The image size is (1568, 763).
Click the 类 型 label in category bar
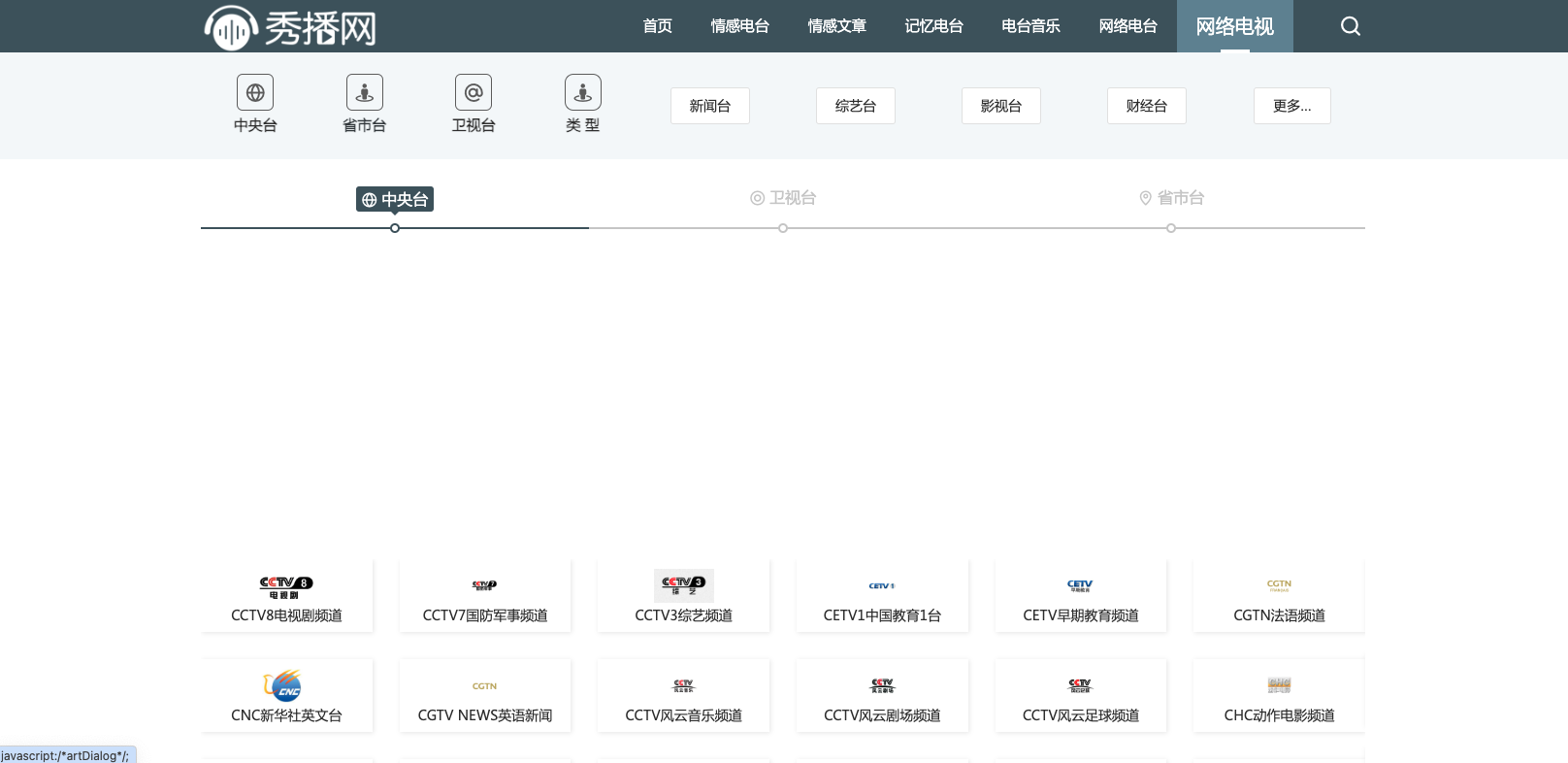pyautogui.click(x=583, y=125)
